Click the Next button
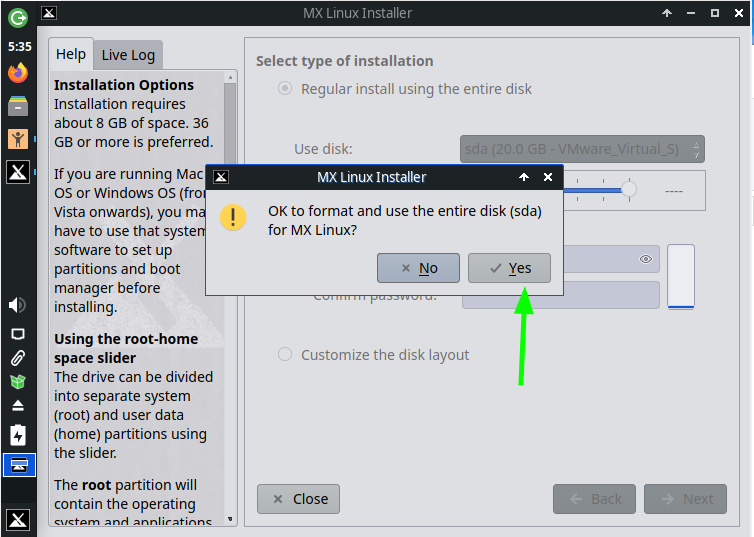 click(x=685, y=499)
